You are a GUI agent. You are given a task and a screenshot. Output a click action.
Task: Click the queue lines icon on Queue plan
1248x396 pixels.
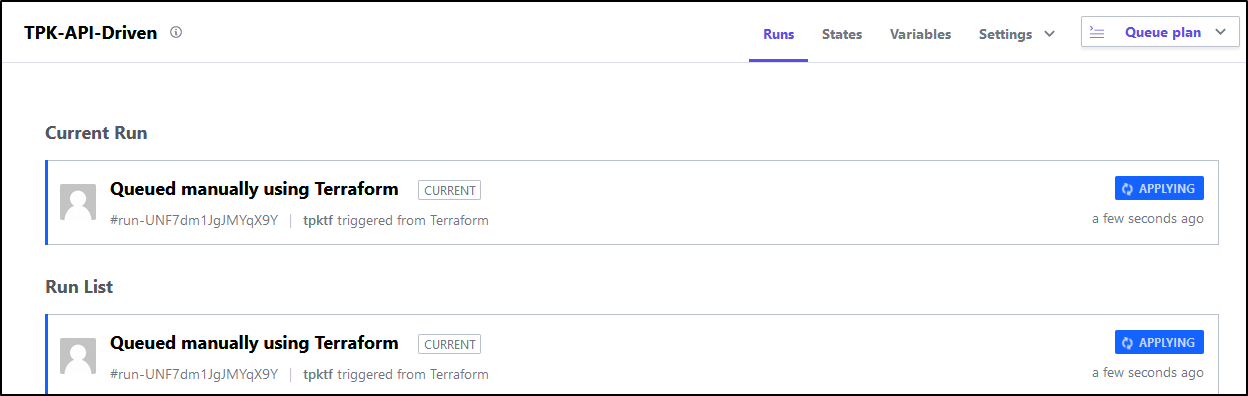pos(1097,32)
